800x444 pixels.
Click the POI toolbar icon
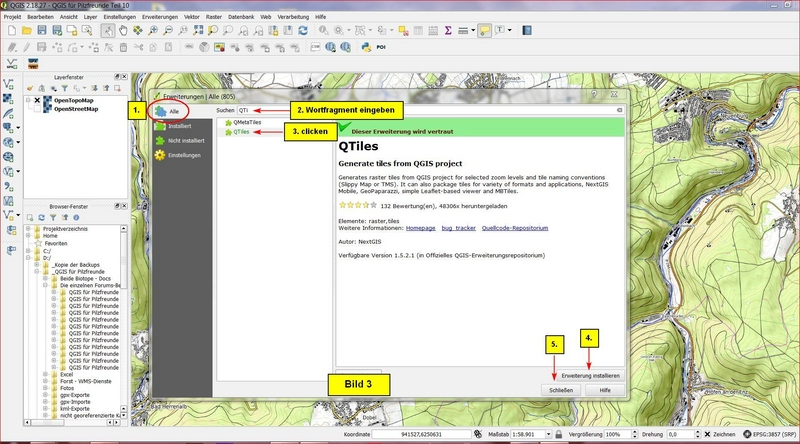pyautogui.click(x=381, y=47)
